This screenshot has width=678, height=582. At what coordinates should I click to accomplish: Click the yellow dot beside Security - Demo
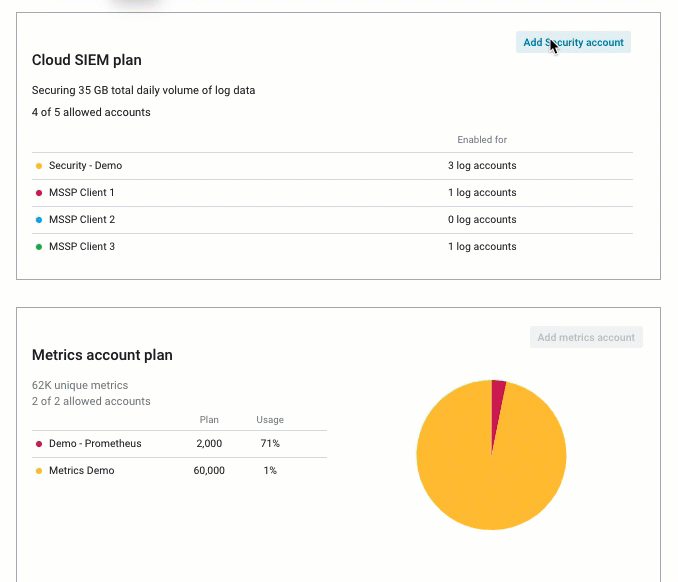tap(39, 166)
